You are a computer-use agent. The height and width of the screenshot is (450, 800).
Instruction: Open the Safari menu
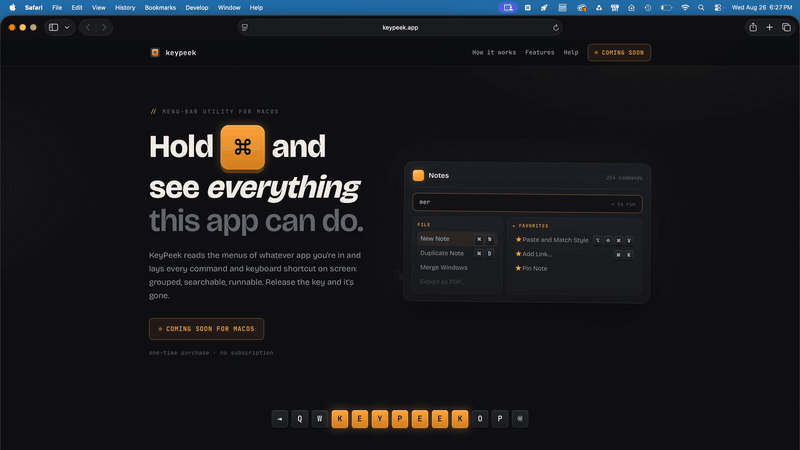click(34, 8)
